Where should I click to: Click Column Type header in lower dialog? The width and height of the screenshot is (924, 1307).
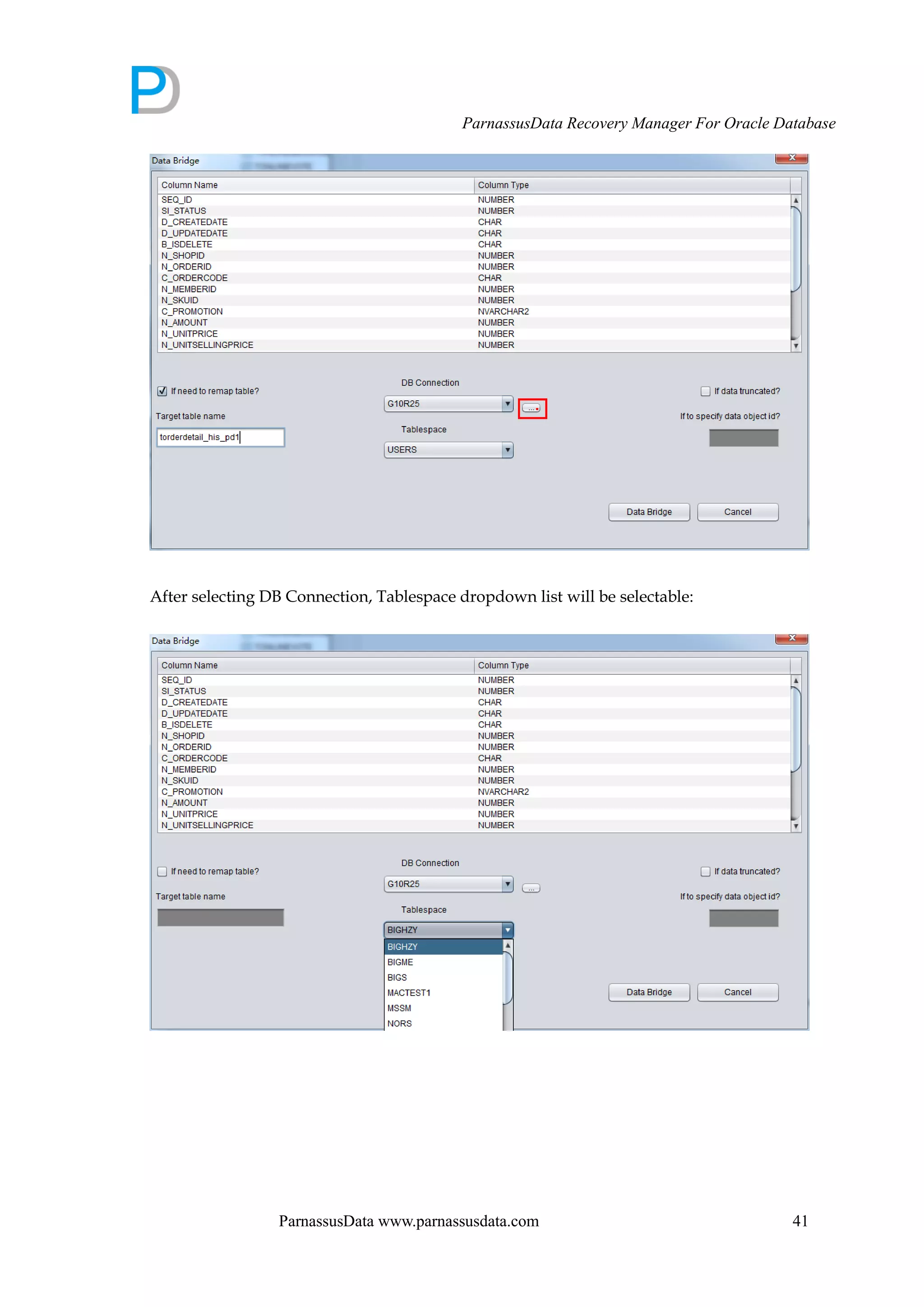point(632,665)
